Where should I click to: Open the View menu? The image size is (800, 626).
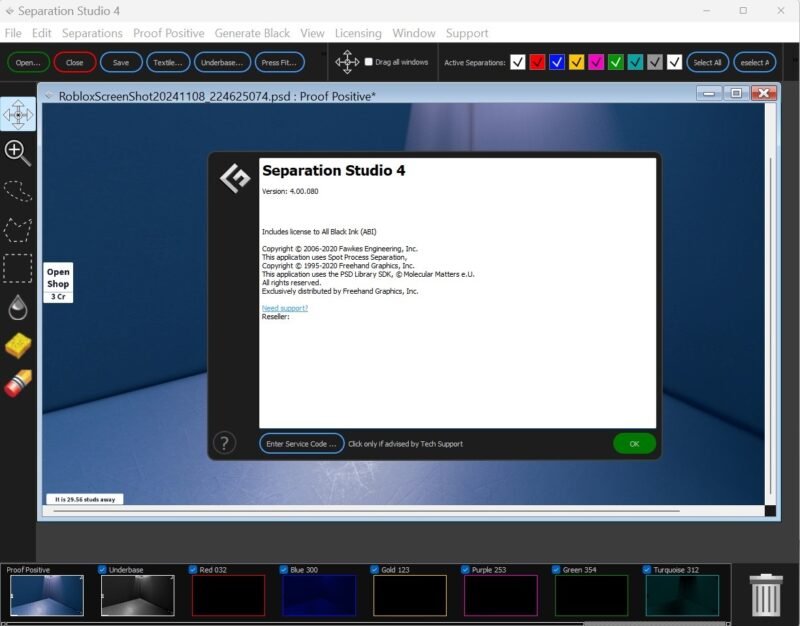click(x=312, y=33)
